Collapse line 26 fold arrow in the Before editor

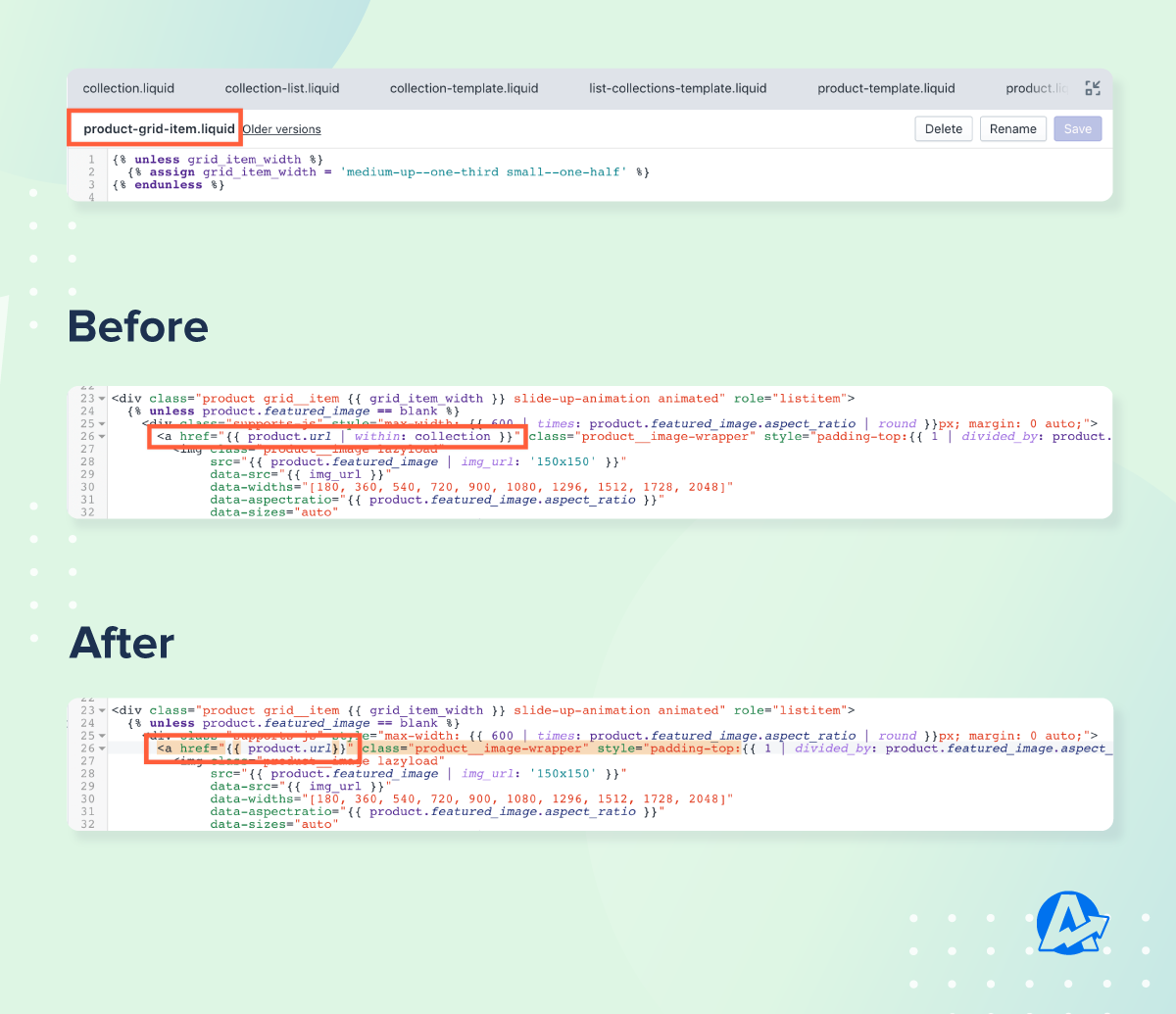[102, 437]
